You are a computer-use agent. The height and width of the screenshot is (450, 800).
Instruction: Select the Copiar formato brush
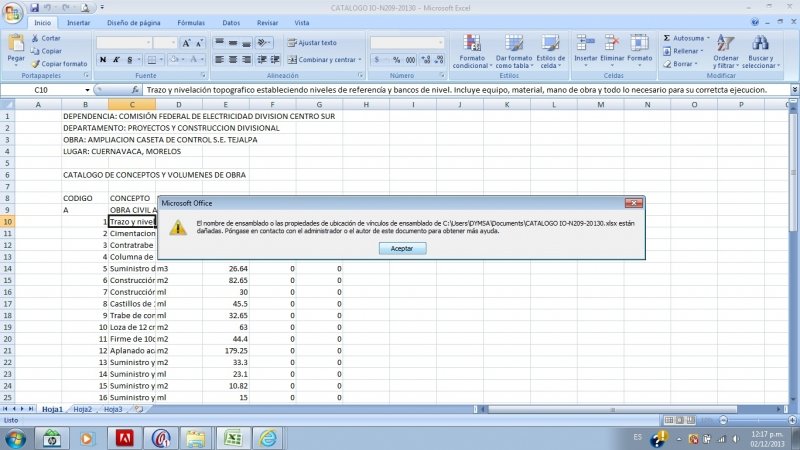(x=36, y=63)
